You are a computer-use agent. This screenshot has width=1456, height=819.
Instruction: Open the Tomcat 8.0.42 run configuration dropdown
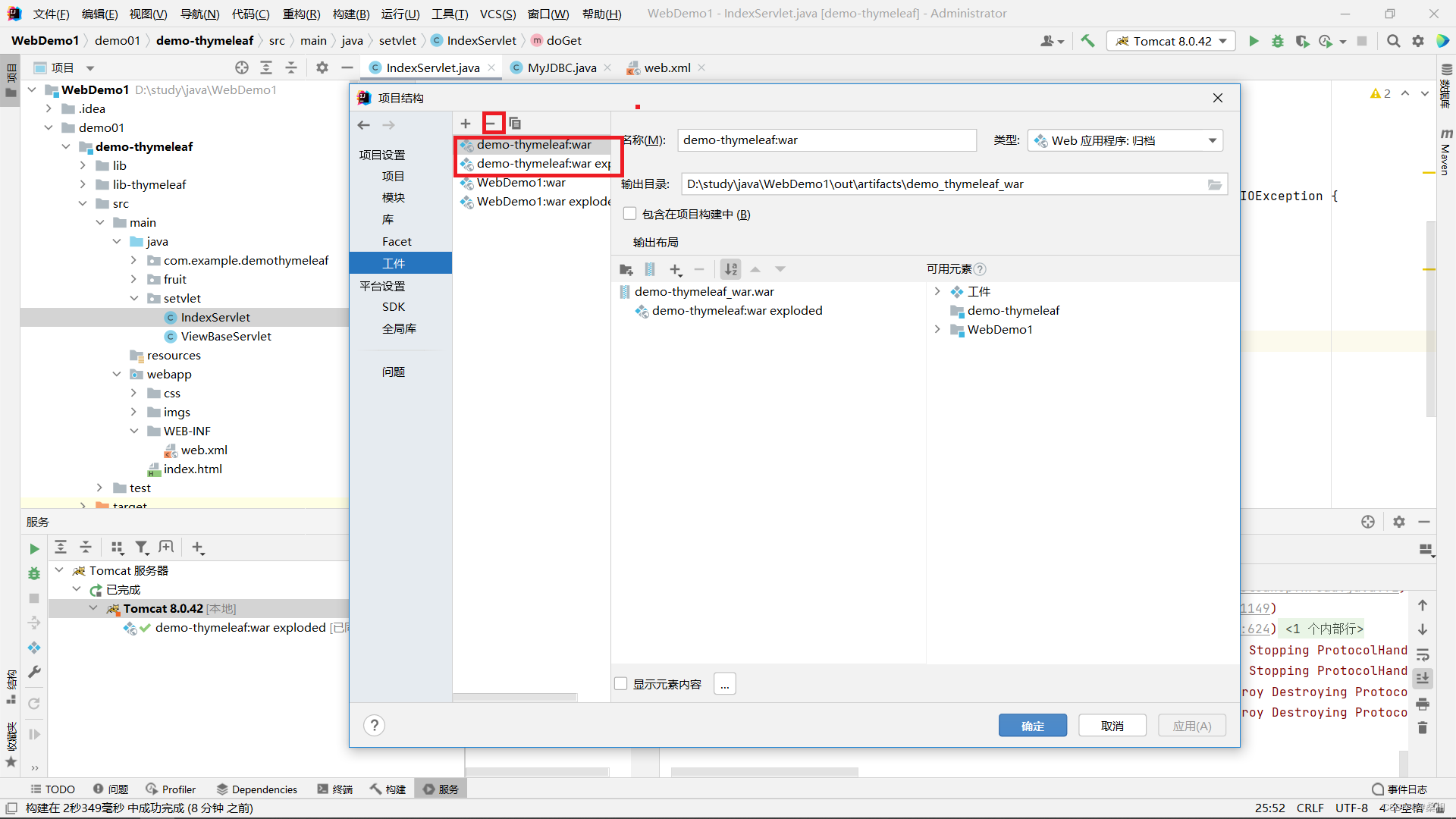tap(1171, 41)
